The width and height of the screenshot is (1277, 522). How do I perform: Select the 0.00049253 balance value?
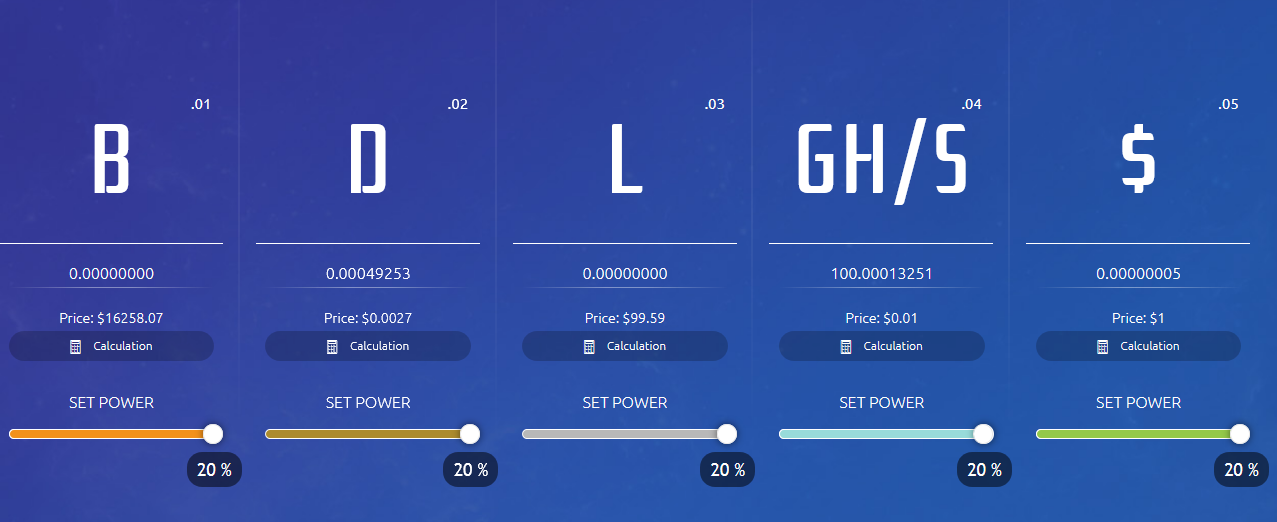pos(368,273)
